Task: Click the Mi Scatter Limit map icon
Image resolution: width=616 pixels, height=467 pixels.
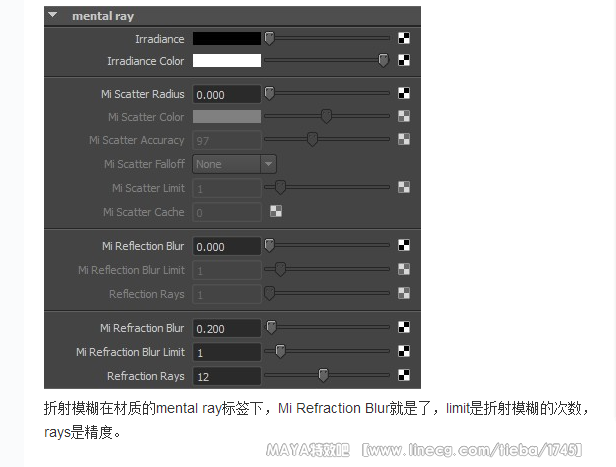Action: point(404,187)
